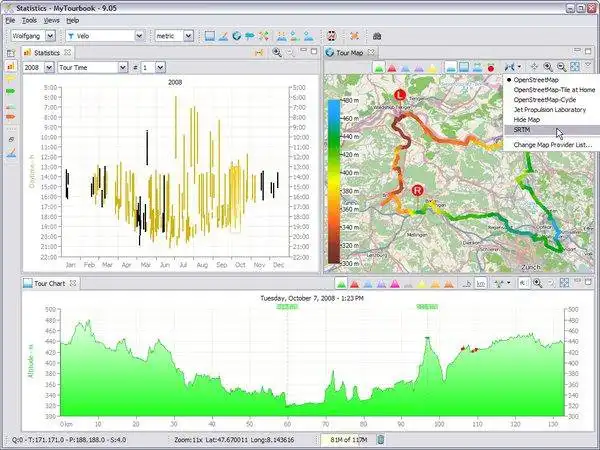Toggle magenta graph in Tour Chart toolbar
The width and height of the screenshot is (600, 450).
[395, 284]
